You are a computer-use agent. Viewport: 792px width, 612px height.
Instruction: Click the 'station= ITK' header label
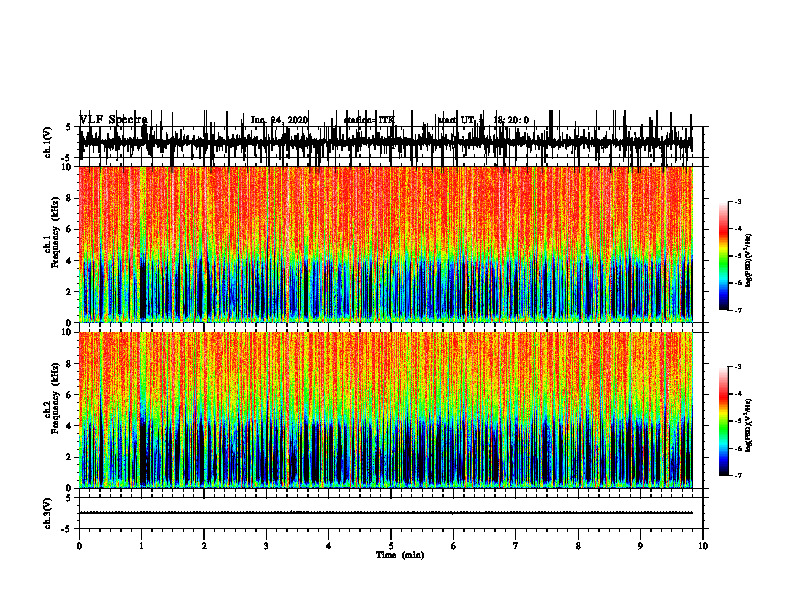[369, 120]
